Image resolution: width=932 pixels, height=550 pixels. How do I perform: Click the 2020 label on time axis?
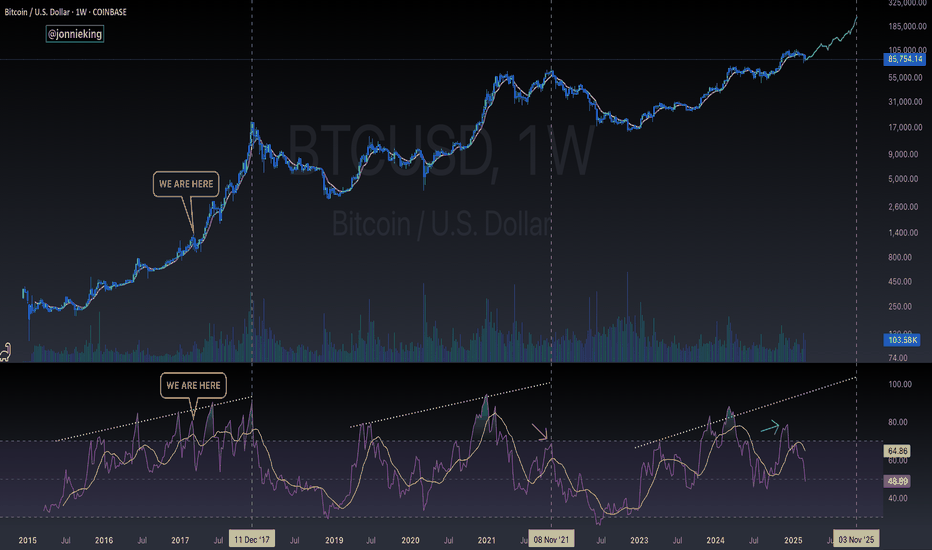[x=410, y=540]
